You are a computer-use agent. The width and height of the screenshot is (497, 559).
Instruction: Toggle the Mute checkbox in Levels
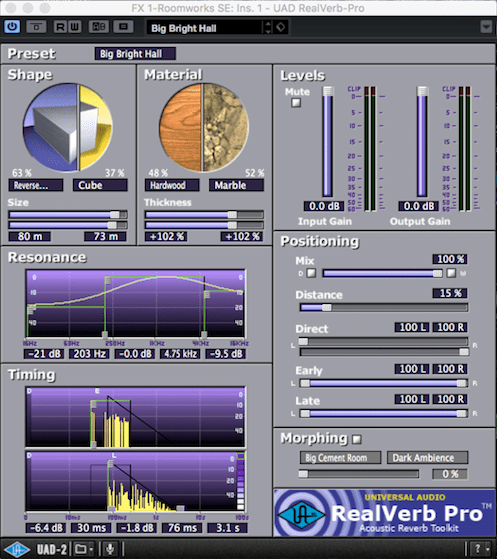(x=296, y=103)
